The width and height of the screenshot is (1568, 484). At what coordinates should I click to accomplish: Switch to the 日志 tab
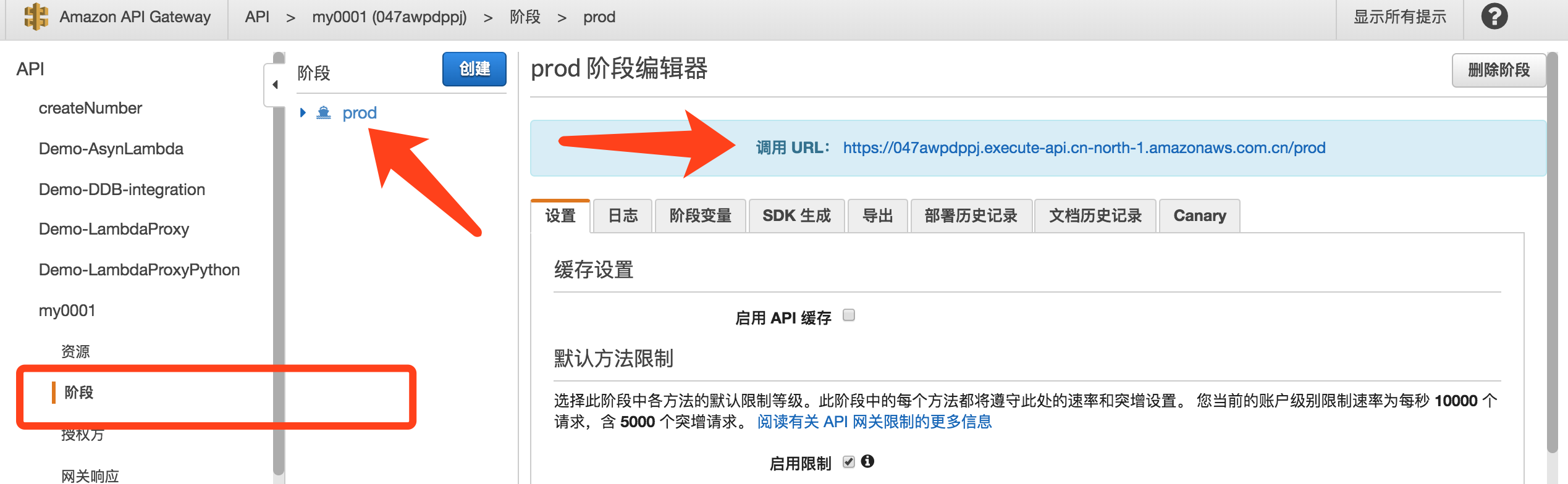click(623, 216)
